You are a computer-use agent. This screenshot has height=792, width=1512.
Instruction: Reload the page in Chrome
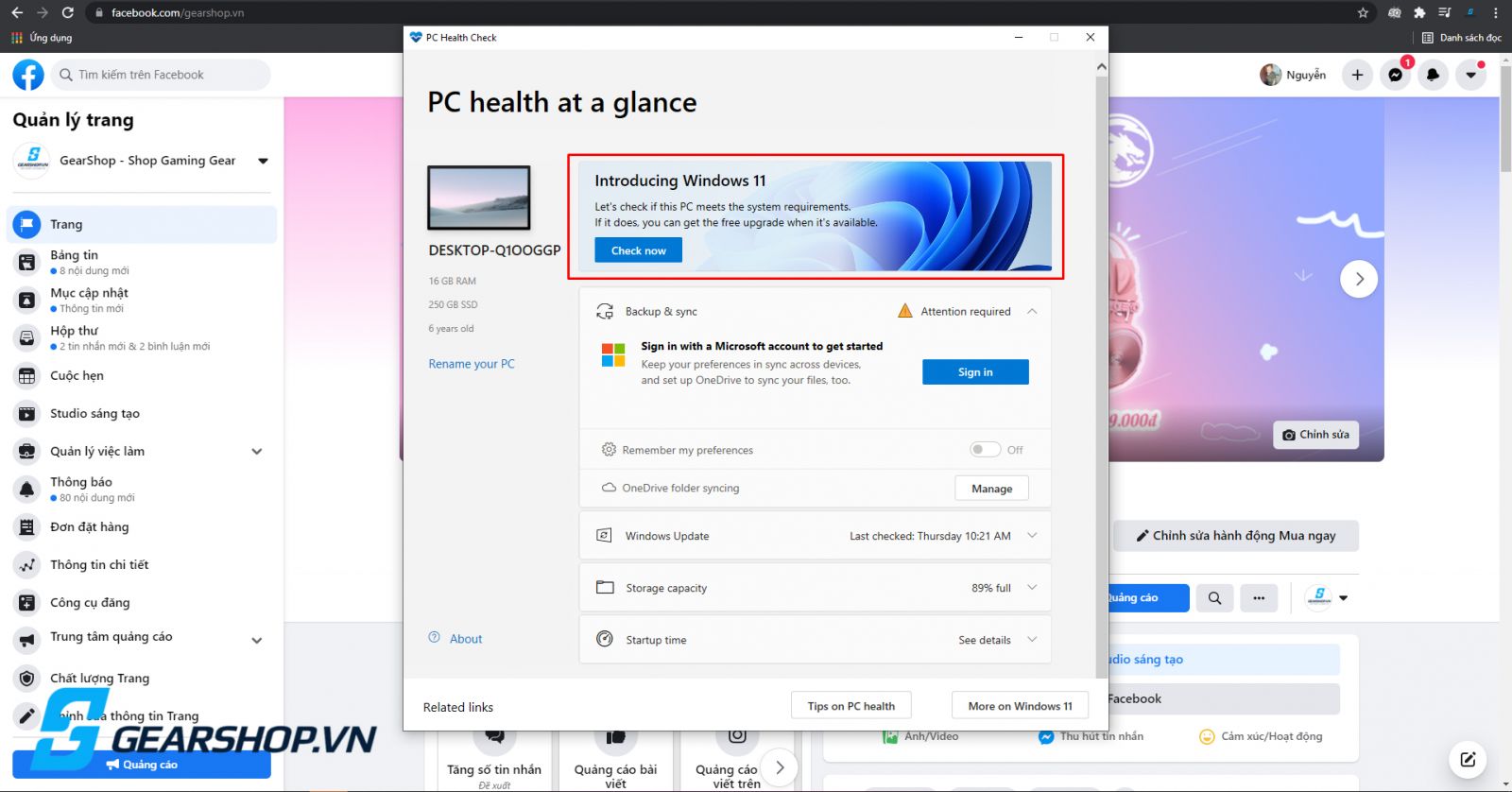click(x=68, y=12)
